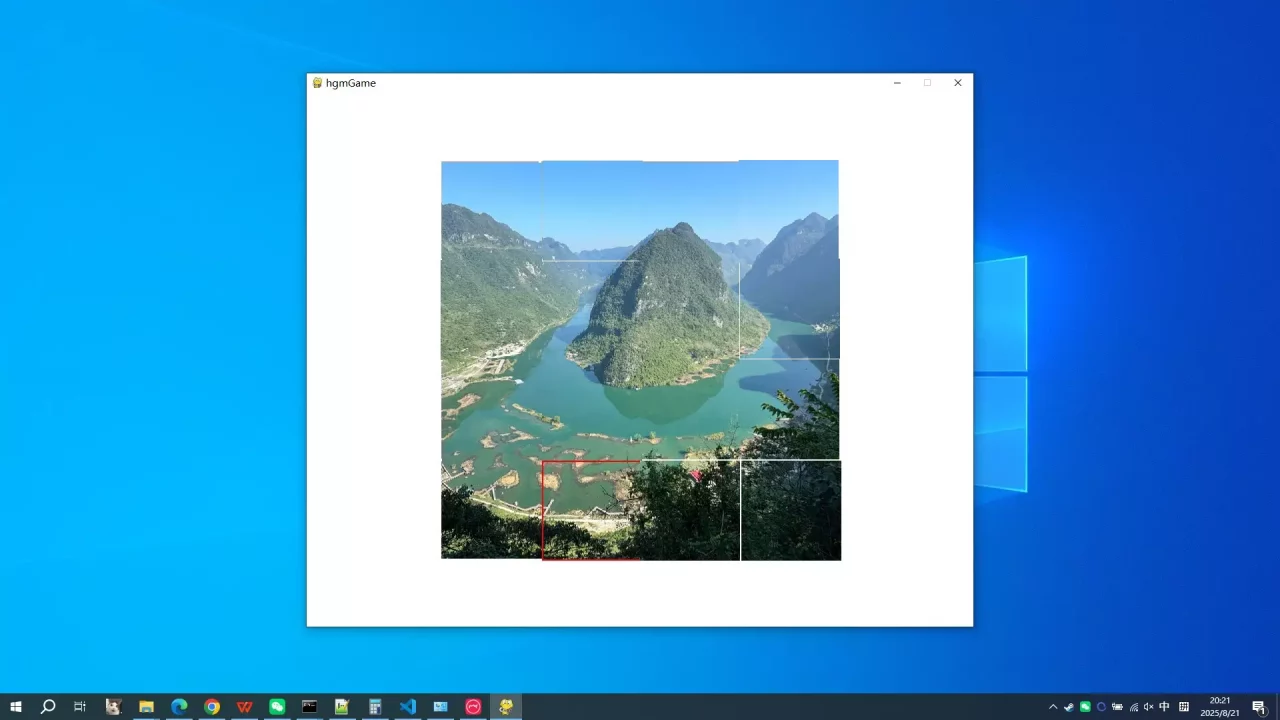Open File Explorer
Viewport: 1280px width, 720px height.
(146, 707)
